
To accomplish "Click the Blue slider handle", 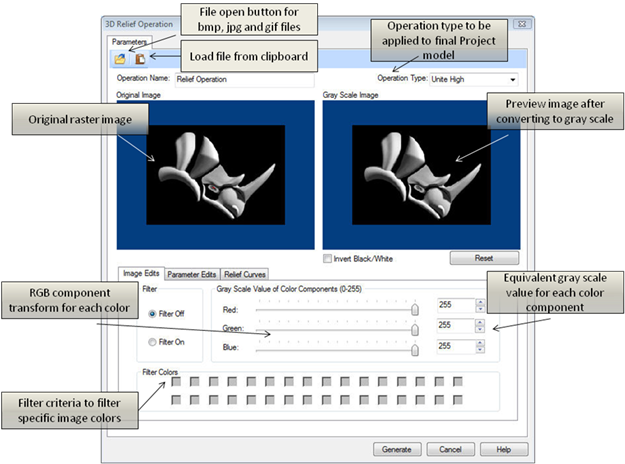I will (x=415, y=350).
